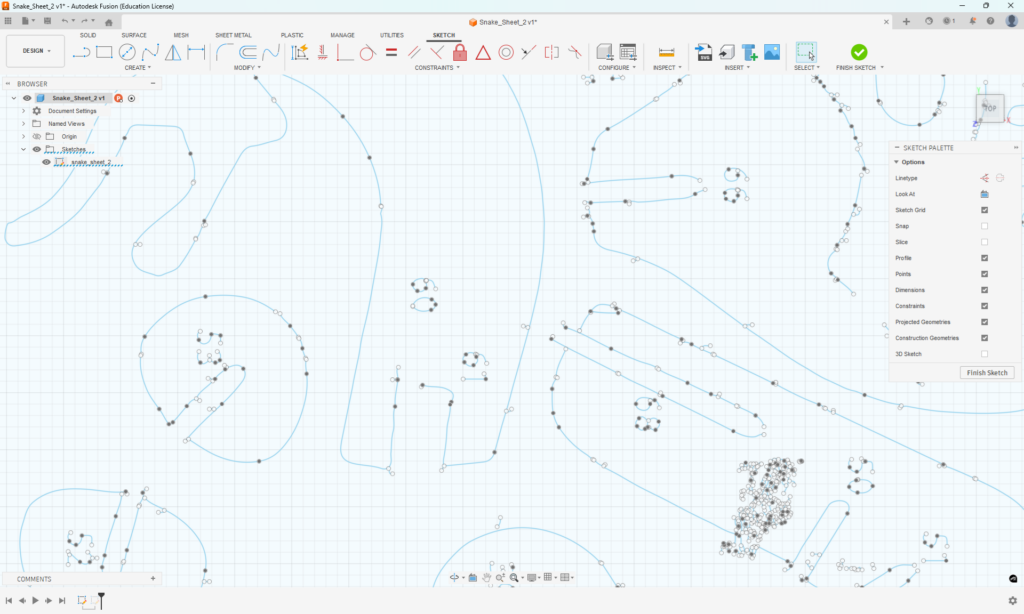Expand the Origin folder in Browser

pyautogui.click(x=23, y=136)
